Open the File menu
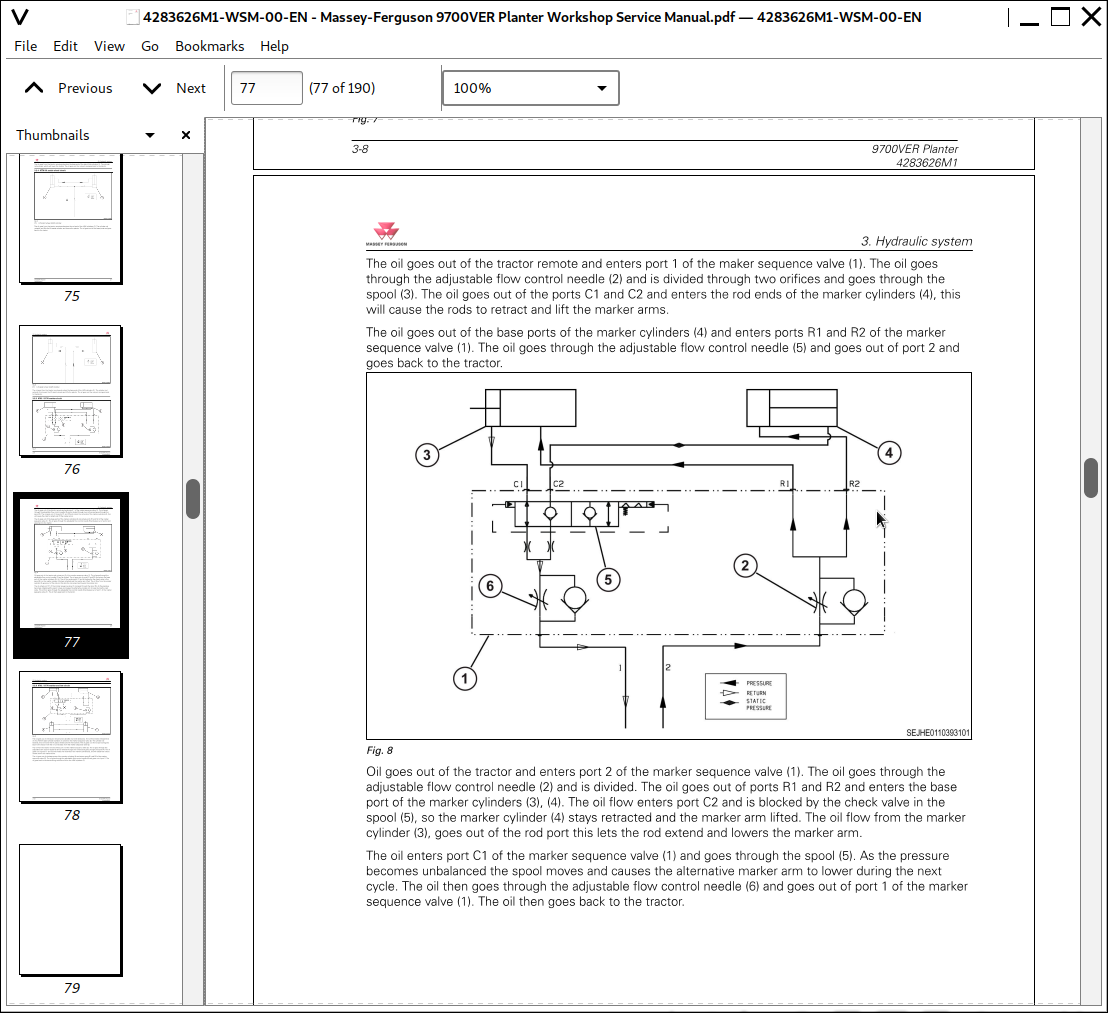The image size is (1108, 1013). point(25,46)
